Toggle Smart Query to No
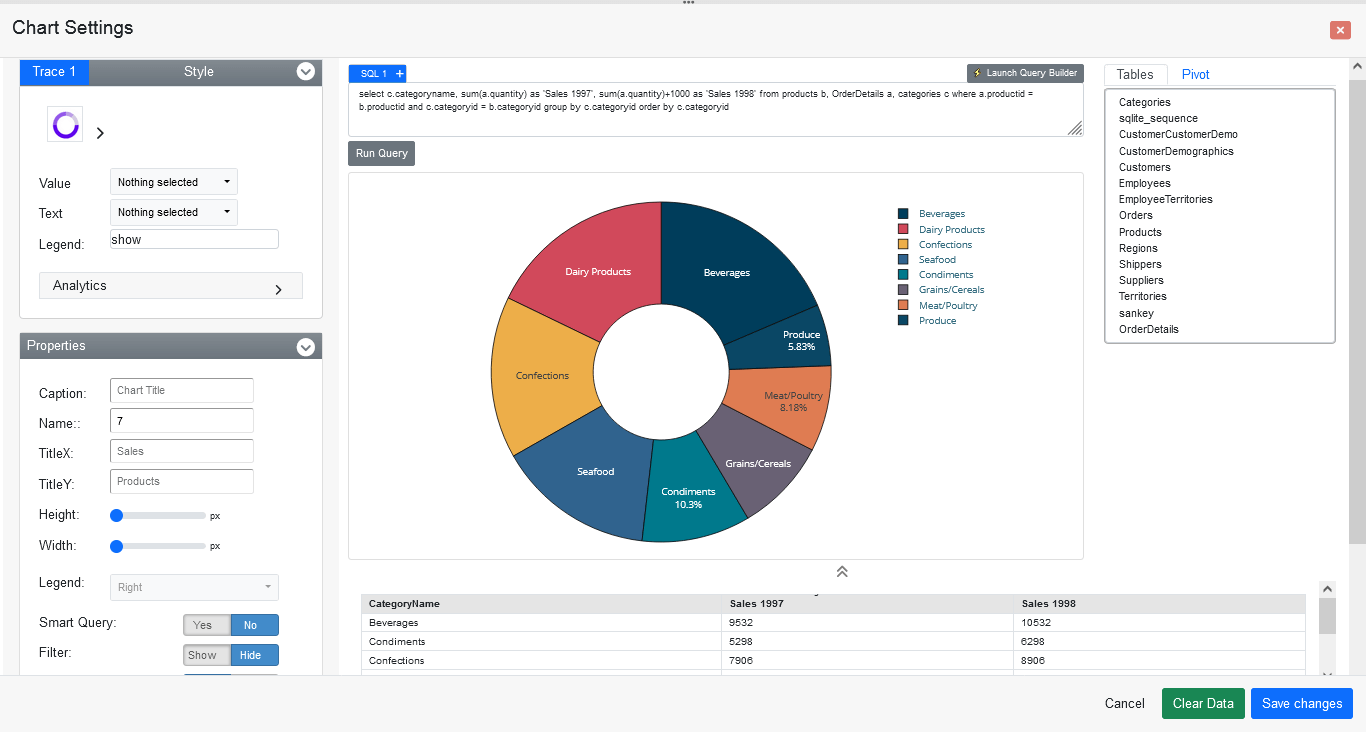1366x734 pixels. 254,624
